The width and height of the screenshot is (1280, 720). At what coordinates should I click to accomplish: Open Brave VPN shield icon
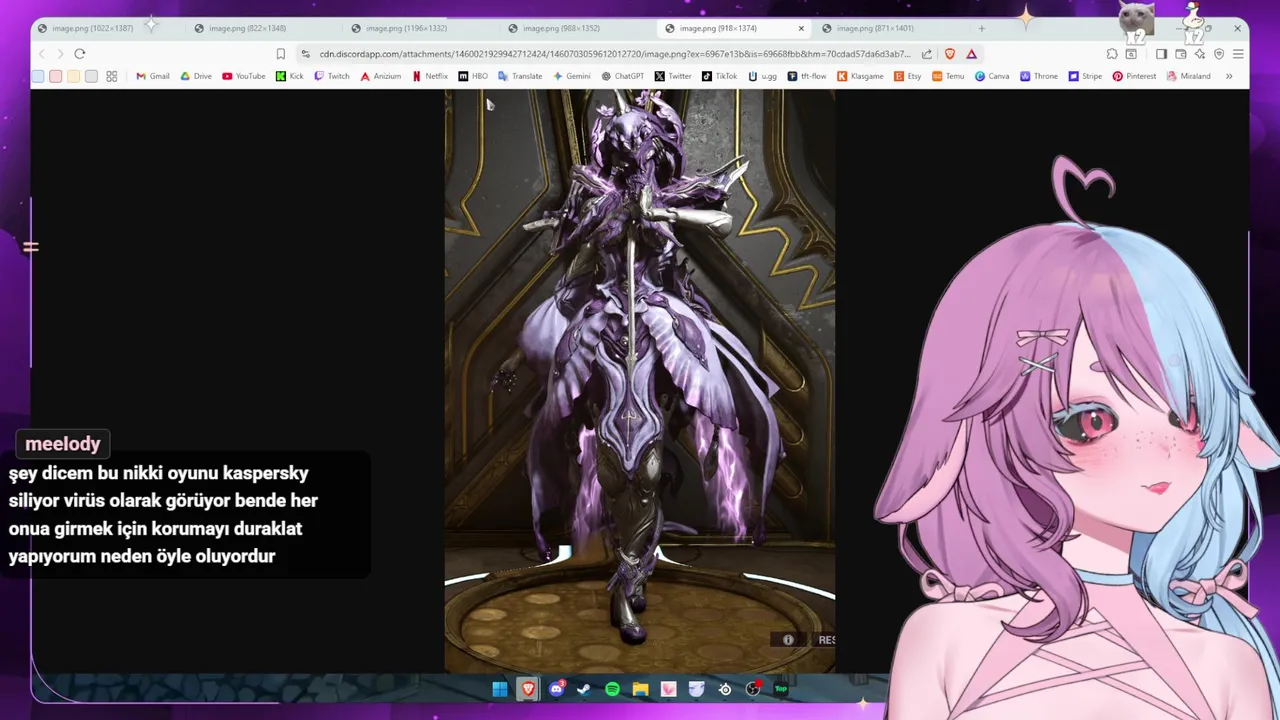point(1219,54)
